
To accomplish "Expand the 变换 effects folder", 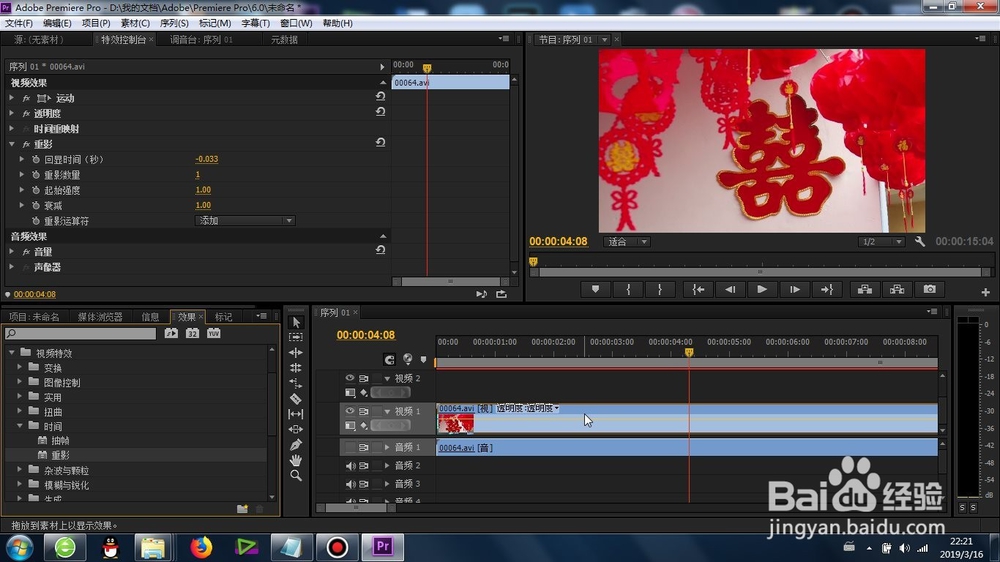I will (20, 367).
